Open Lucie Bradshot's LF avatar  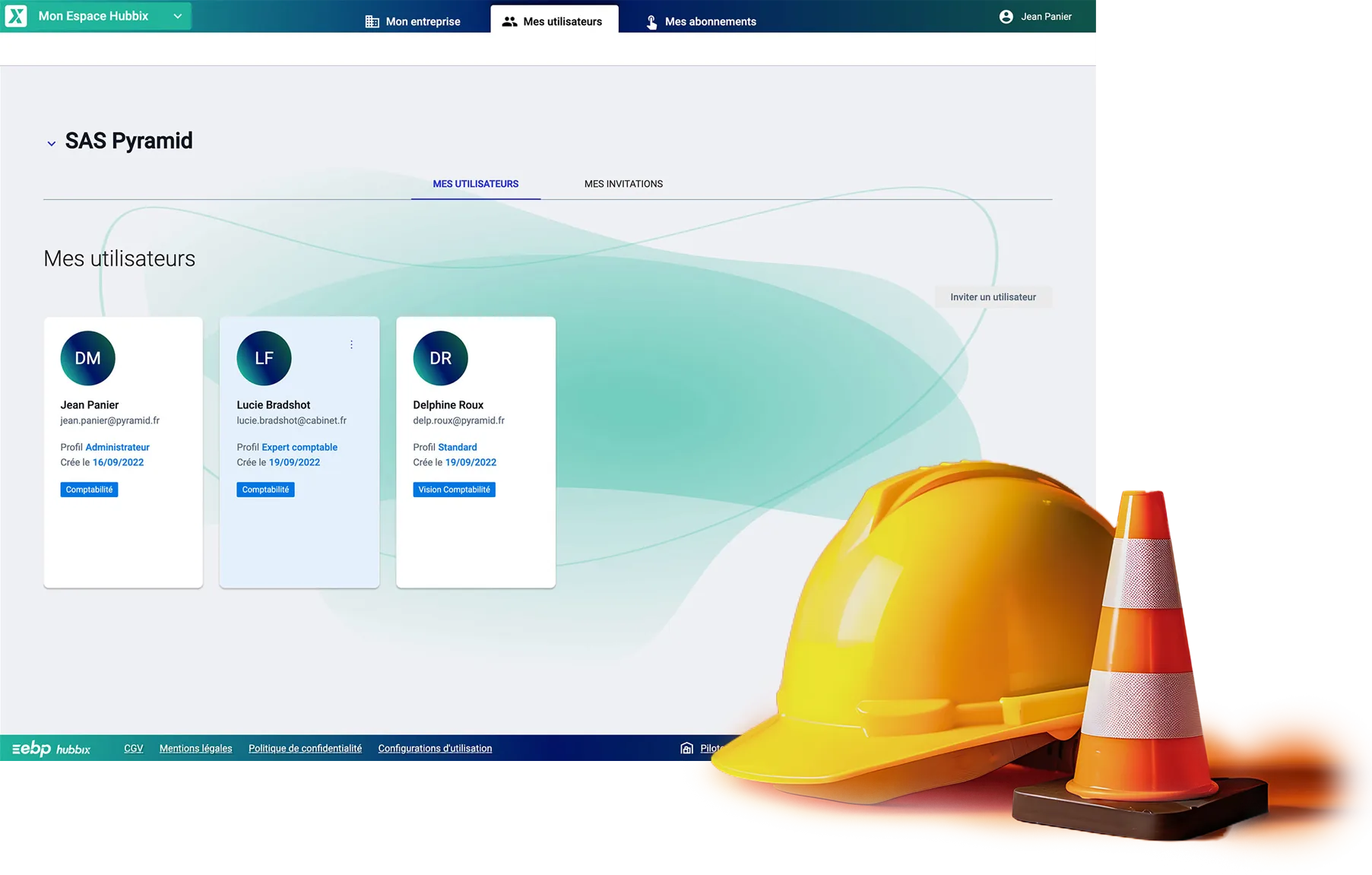[263, 357]
